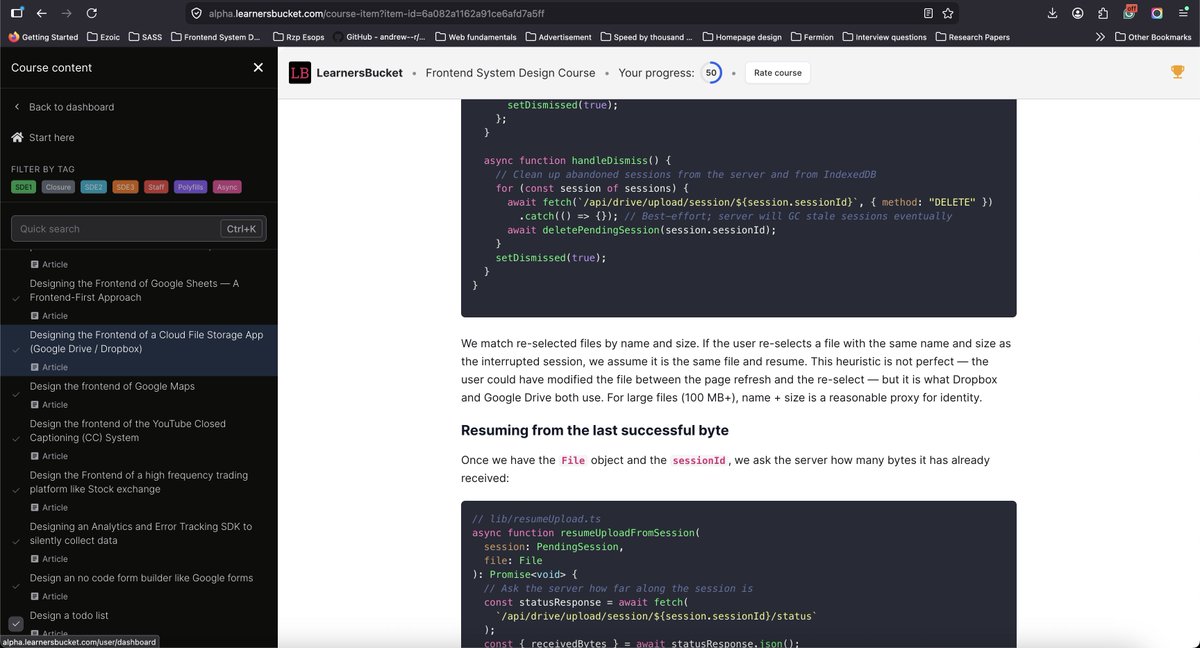Viewport: 1200px width, 648px height.
Task: Click the address bar URL
Action: coord(377,14)
